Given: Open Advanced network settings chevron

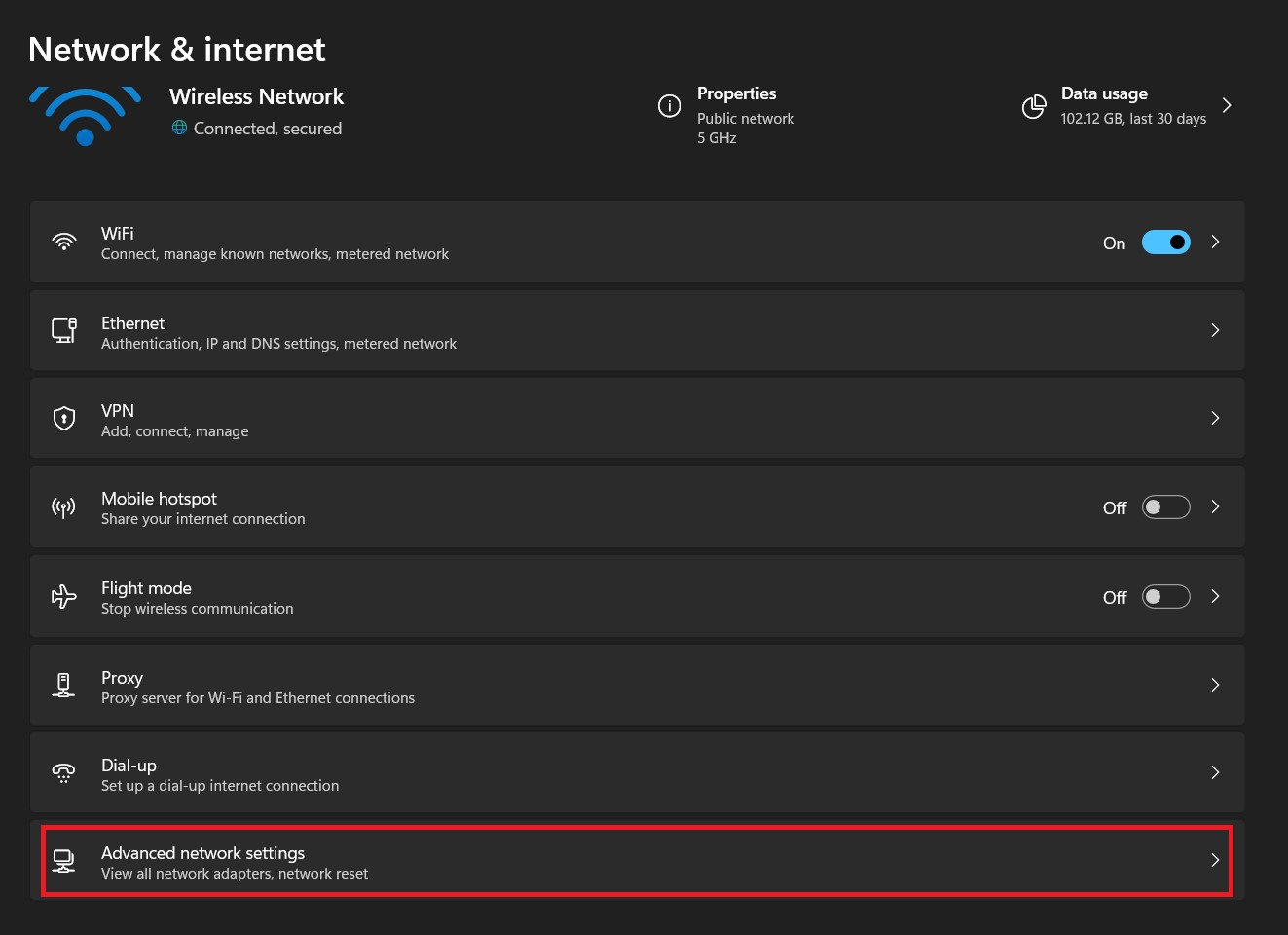Looking at the screenshot, I should tap(1215, 860).
